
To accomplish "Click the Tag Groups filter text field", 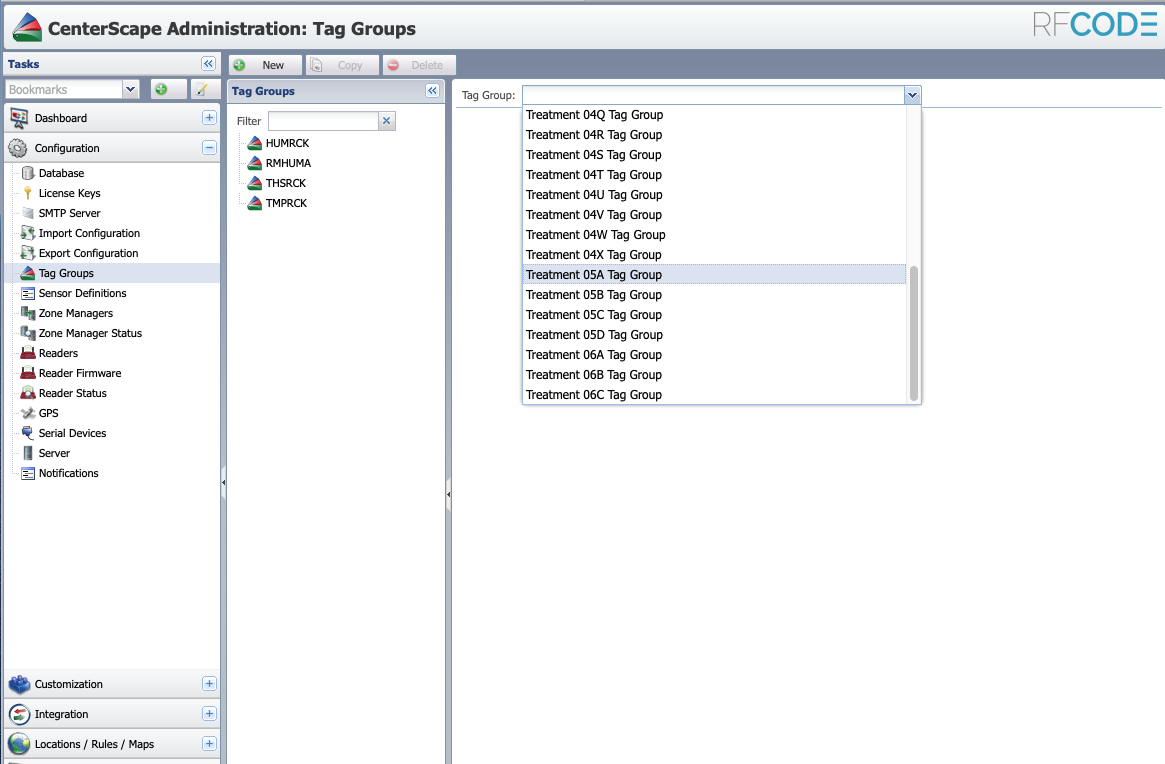I will coord(323,121).
